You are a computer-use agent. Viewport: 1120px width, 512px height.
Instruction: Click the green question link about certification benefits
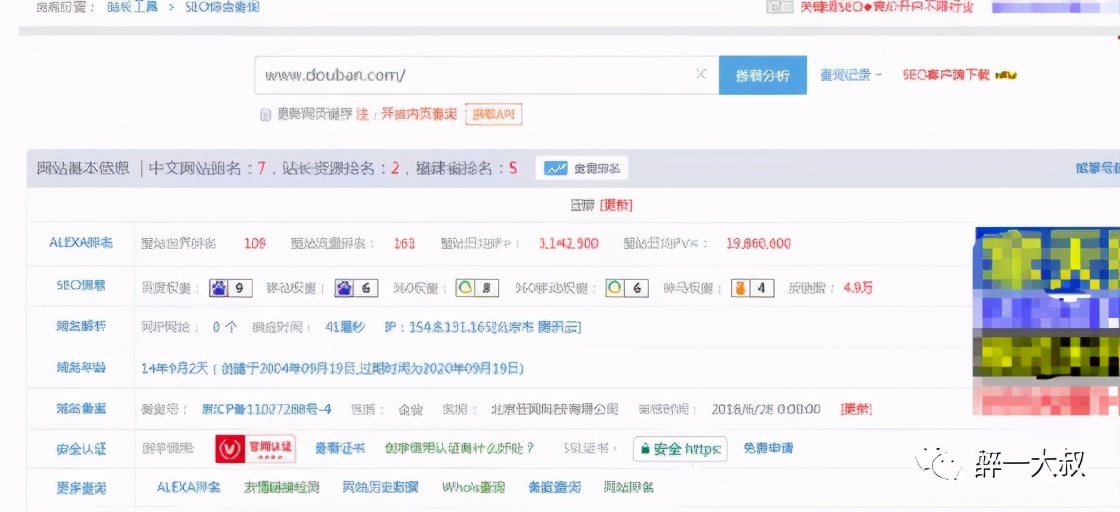[459, 448]
